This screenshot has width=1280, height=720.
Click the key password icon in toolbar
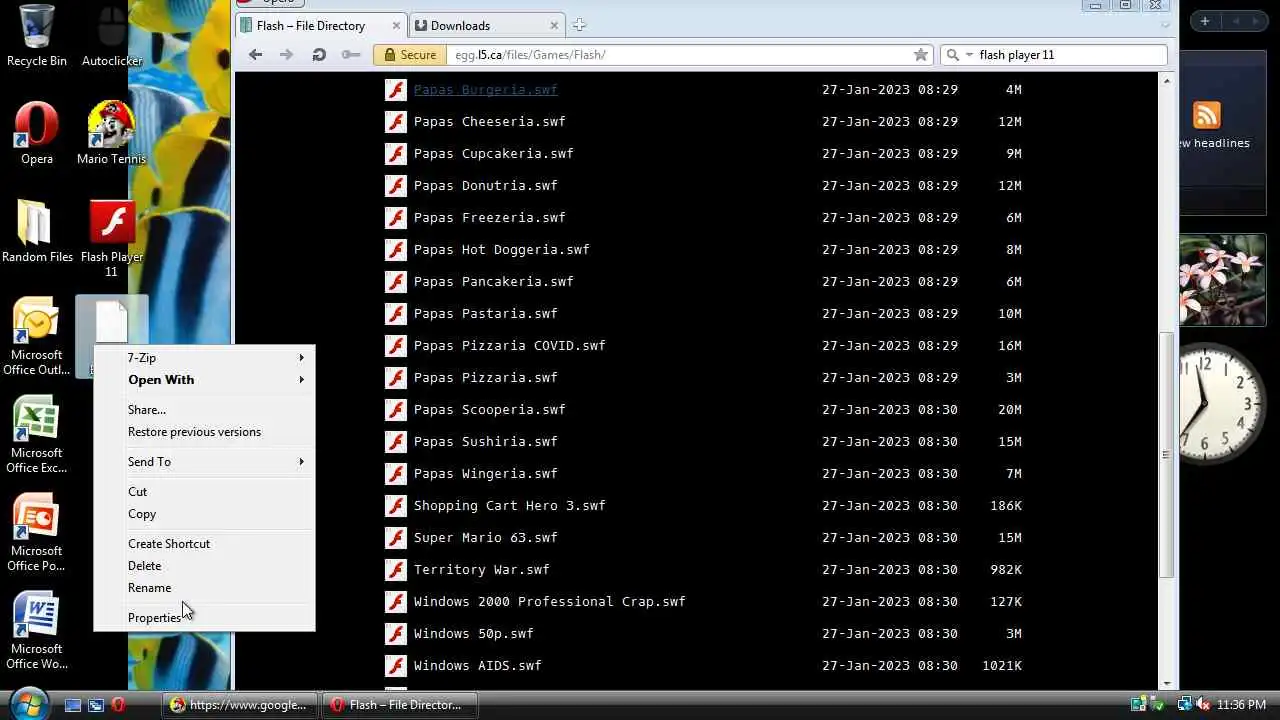[x=351, y=55]
